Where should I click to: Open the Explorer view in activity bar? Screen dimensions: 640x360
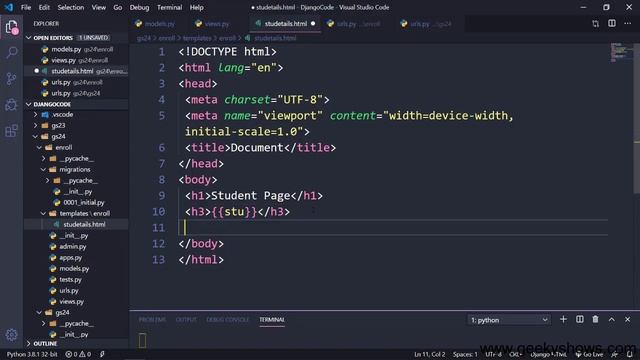(x=11, y=27)
